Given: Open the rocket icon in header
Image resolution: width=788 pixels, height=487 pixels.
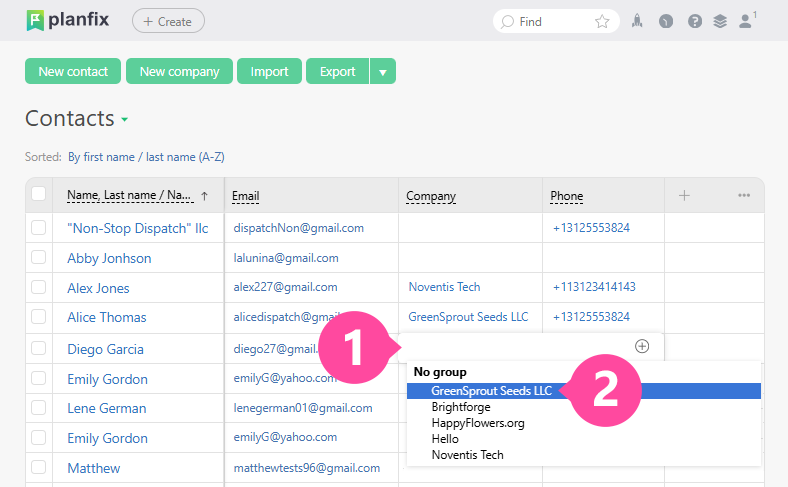Looking at the screenshot, I should (637, 21).
